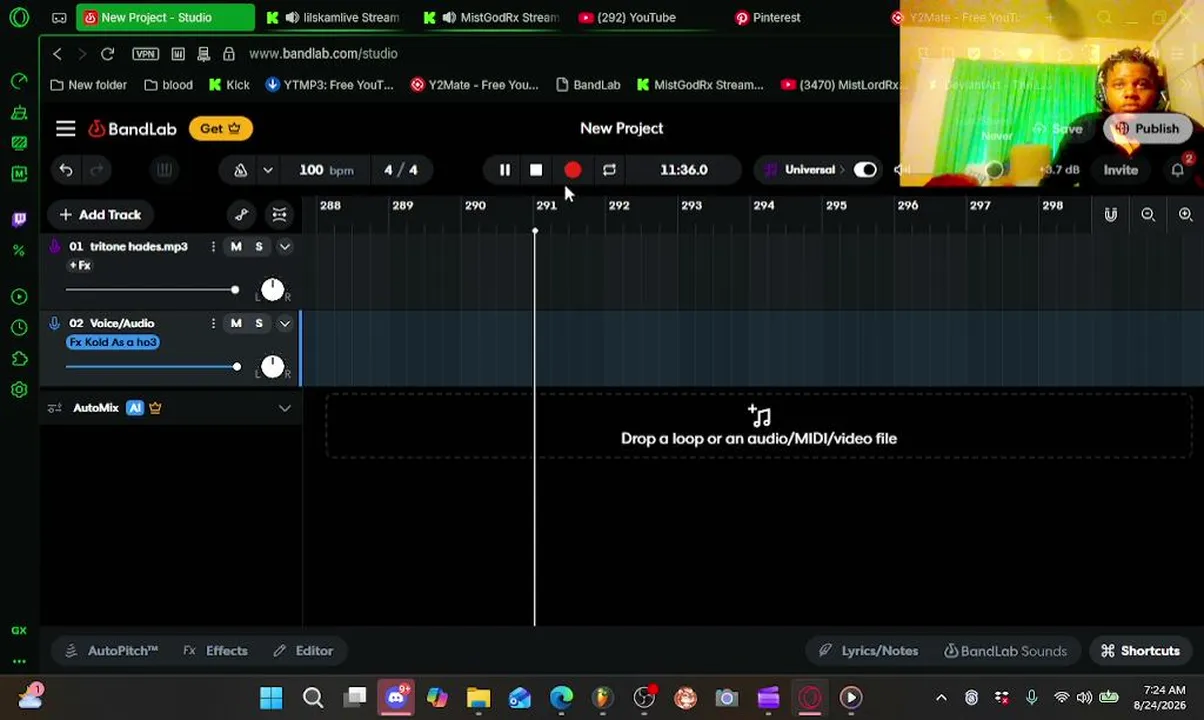Toggle cycle loop mode

[x=609, y=170]
